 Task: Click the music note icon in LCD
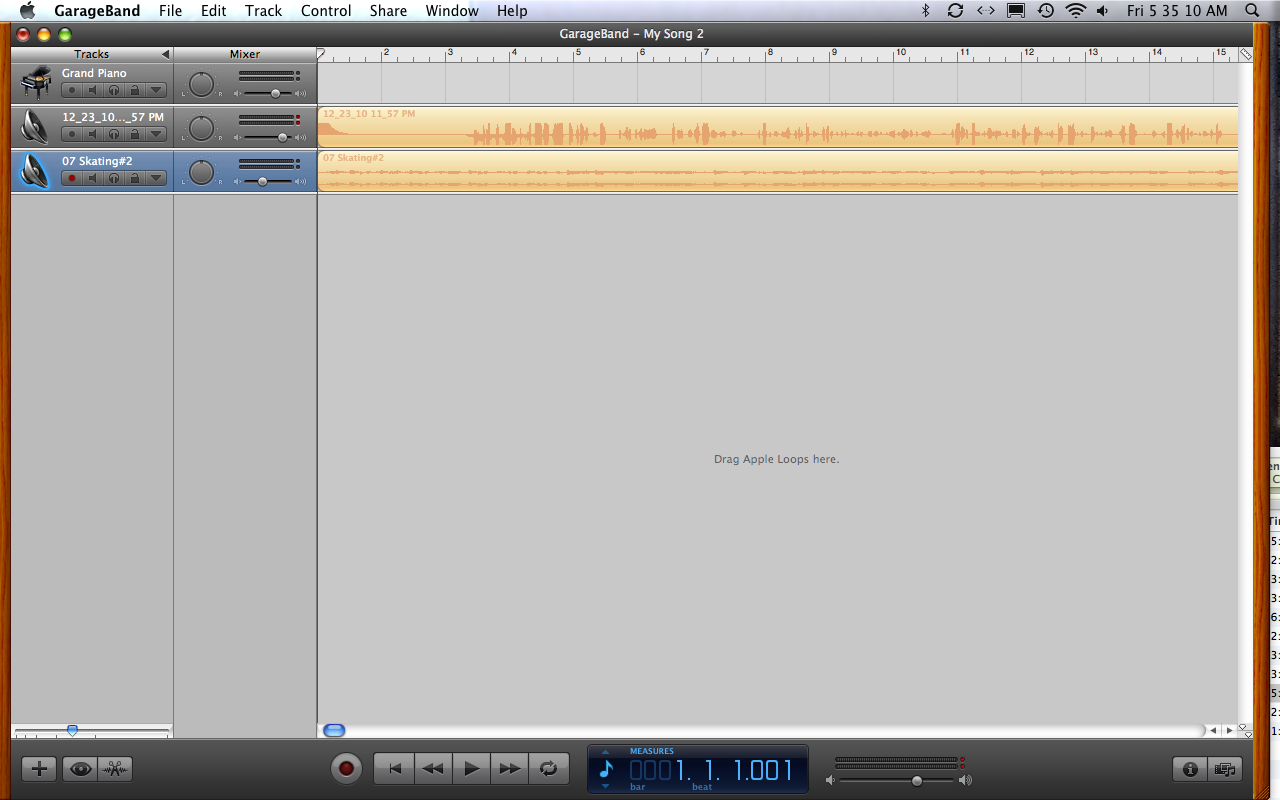point(606,769)
